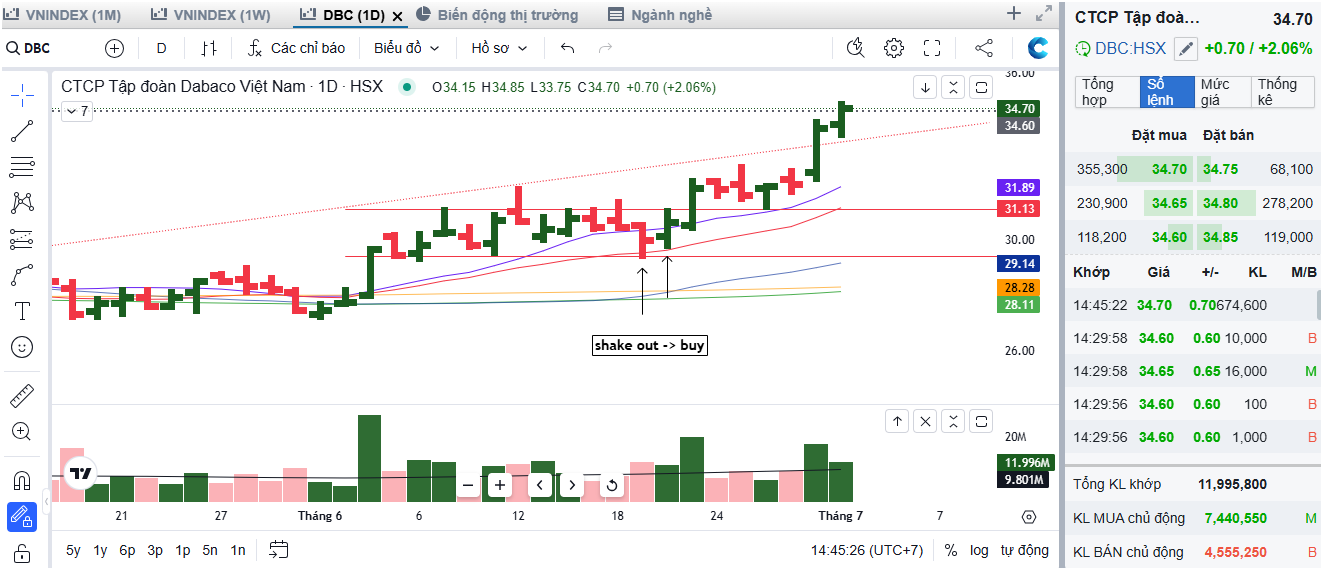The width and height of the screenshot is (1323, 570).
Task: Expand the collapsed indicators legend (7)
Action: point(76,111)
